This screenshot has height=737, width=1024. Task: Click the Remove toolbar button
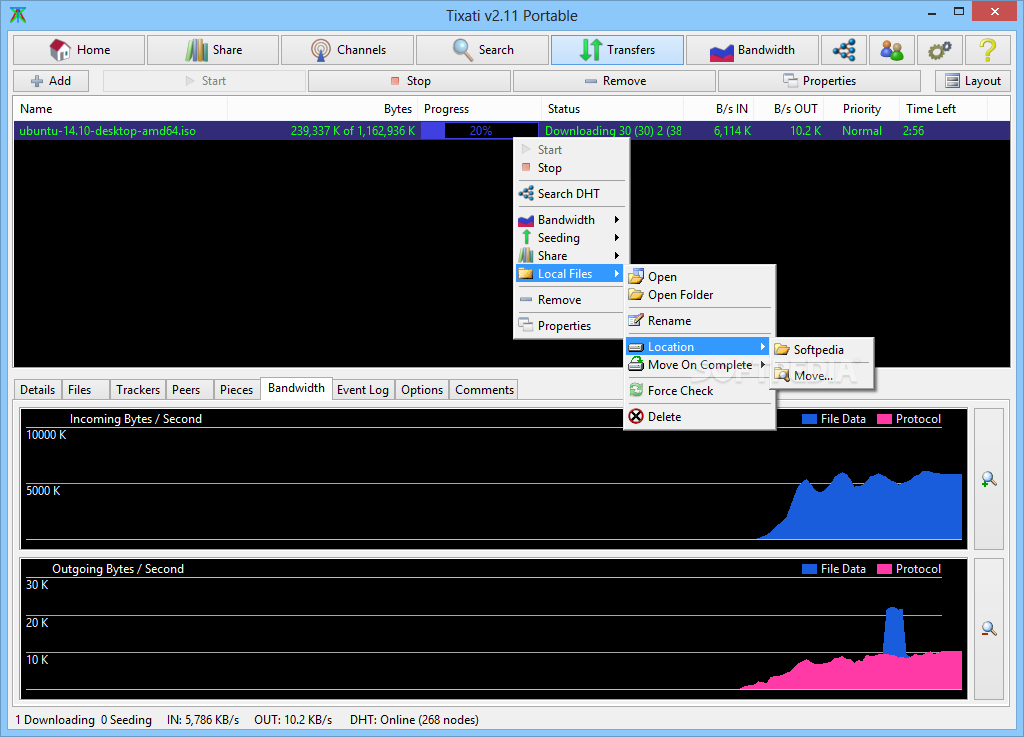point(615,81)
